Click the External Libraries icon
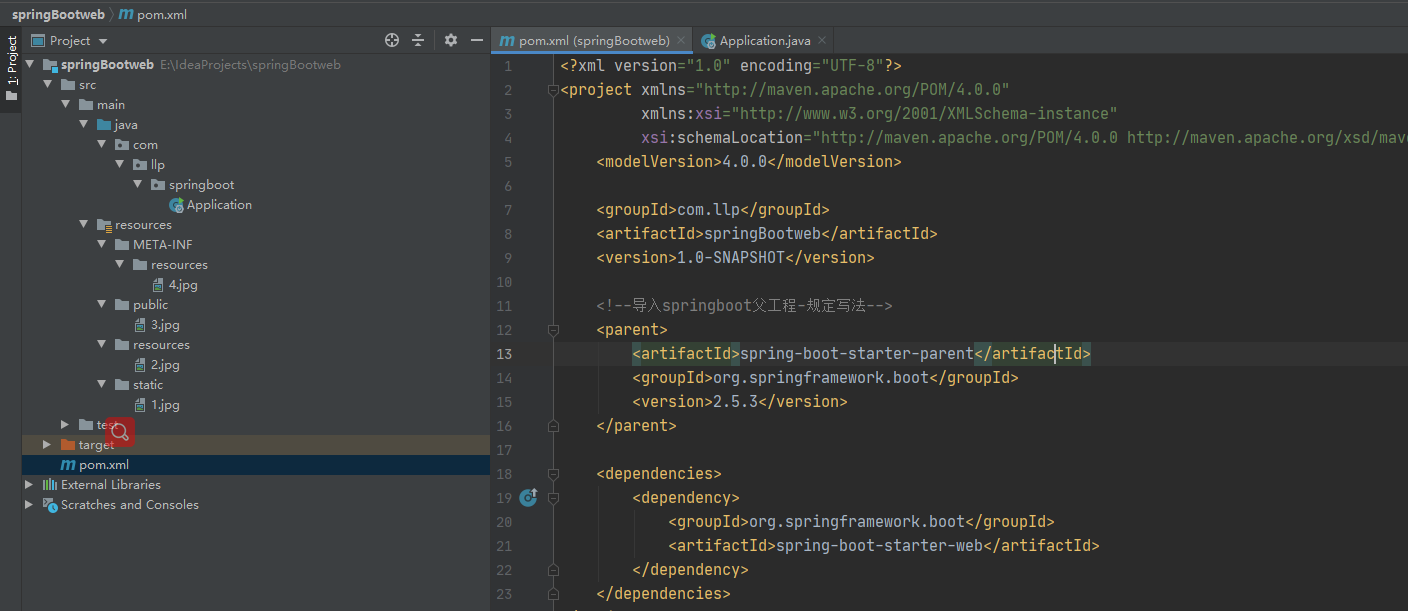 [x=50, y=484]
